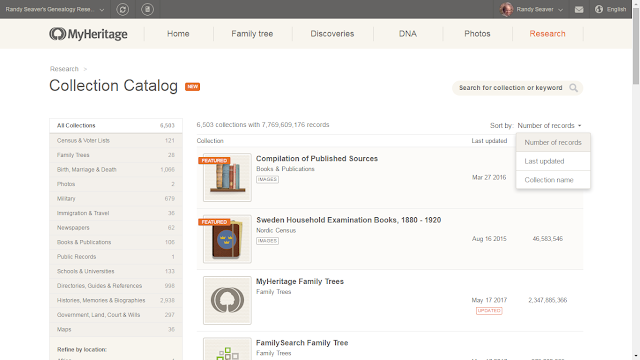Click the date Aug 16 2015
Image resolution: width=640 pixels, height=360 pixels.
[x=489, y=239]
